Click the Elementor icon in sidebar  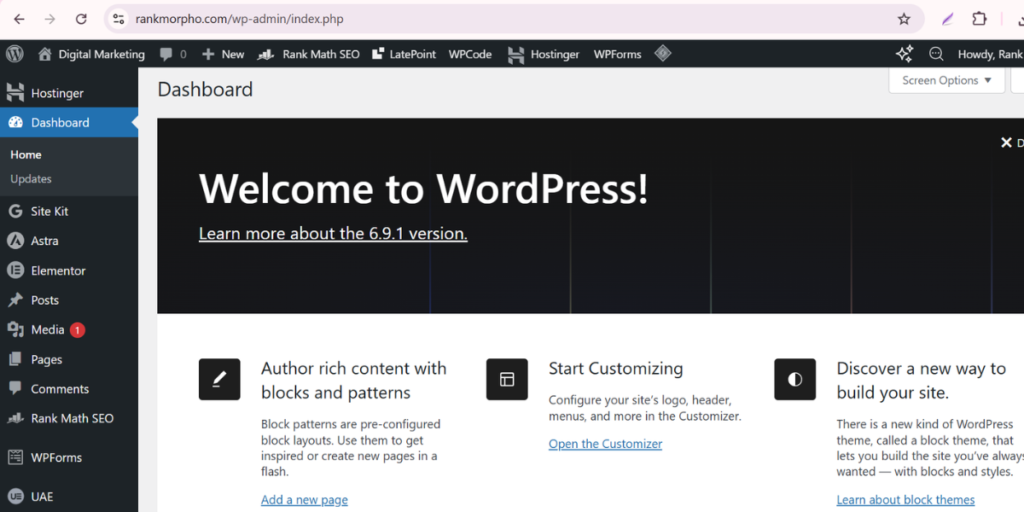point(15,270)
